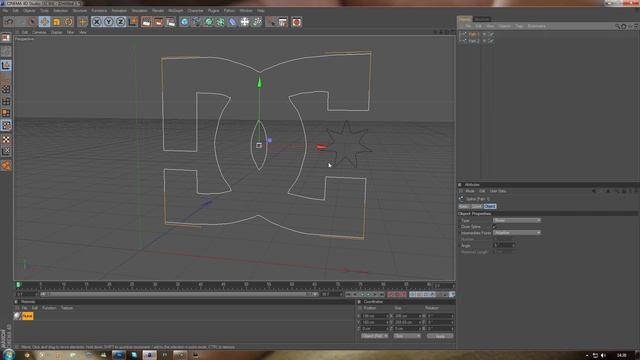Click the timeline frame range slider bar

[179, 294]
